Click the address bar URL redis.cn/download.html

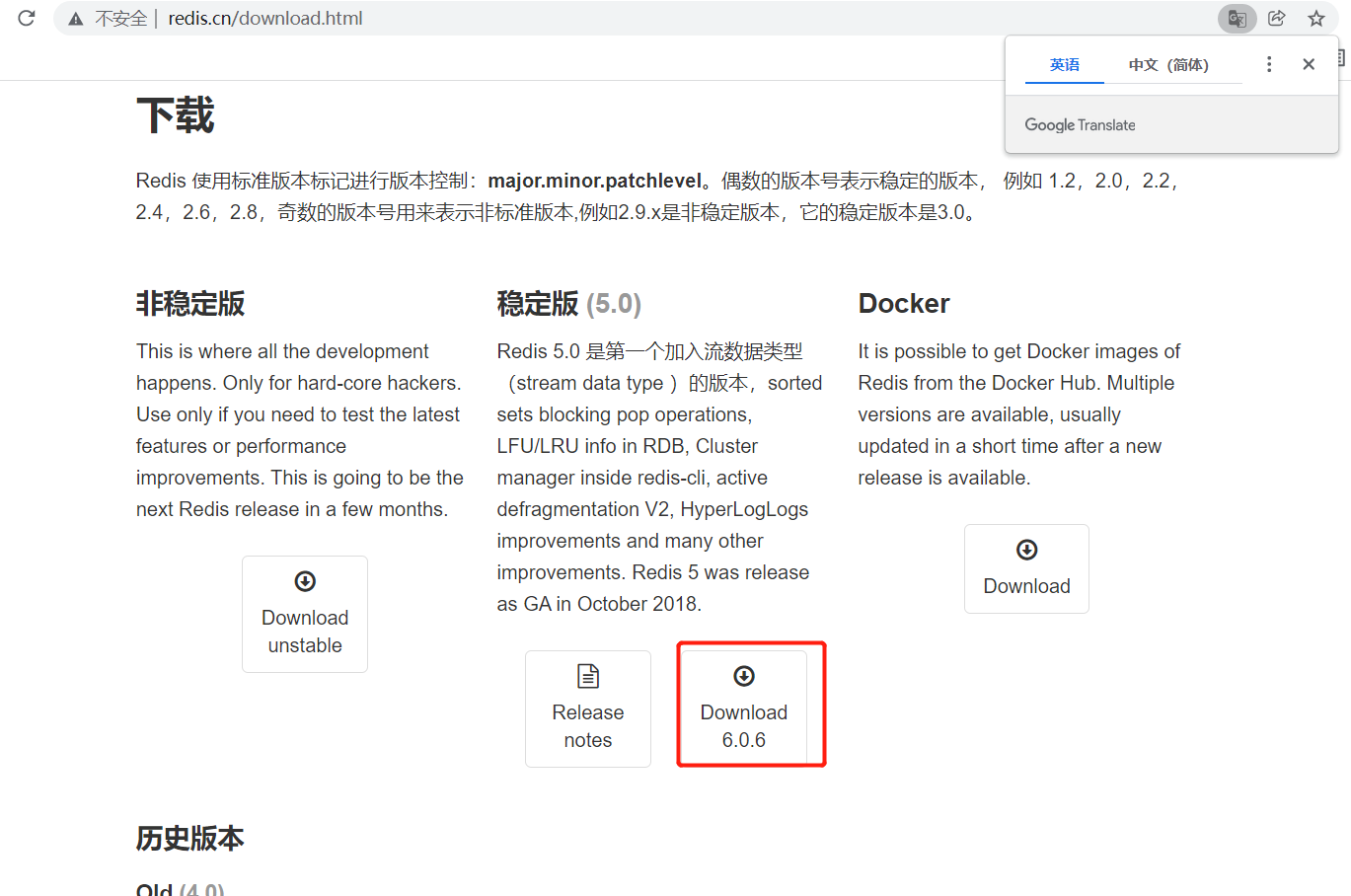click(265, 18)
